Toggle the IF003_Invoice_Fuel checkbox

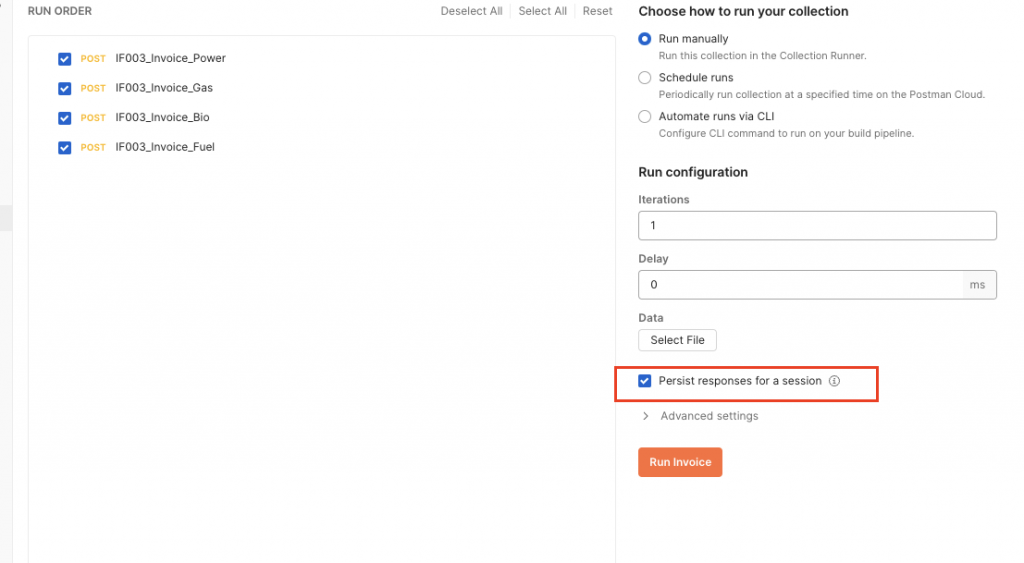coord(65,148)
